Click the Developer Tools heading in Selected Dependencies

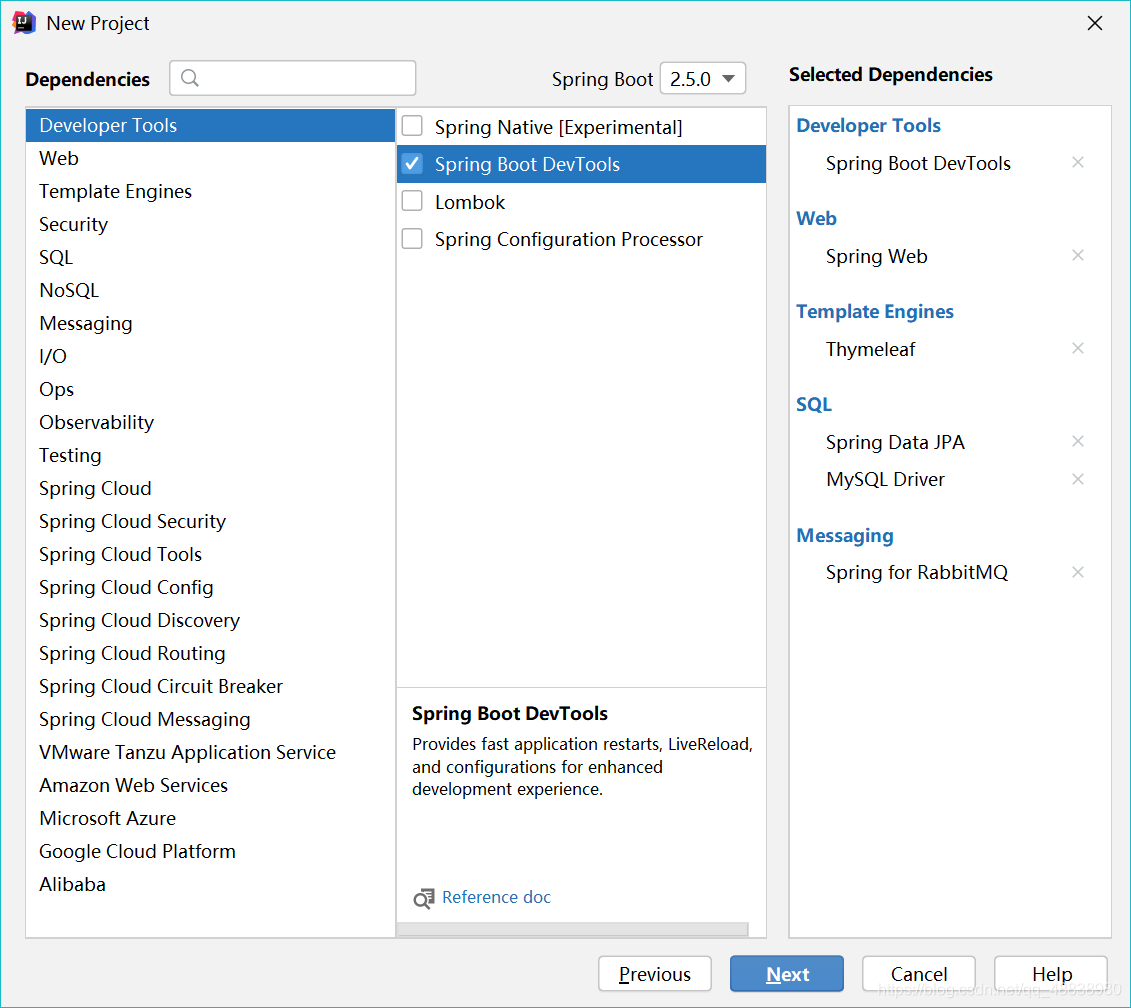tap(868, 126)
